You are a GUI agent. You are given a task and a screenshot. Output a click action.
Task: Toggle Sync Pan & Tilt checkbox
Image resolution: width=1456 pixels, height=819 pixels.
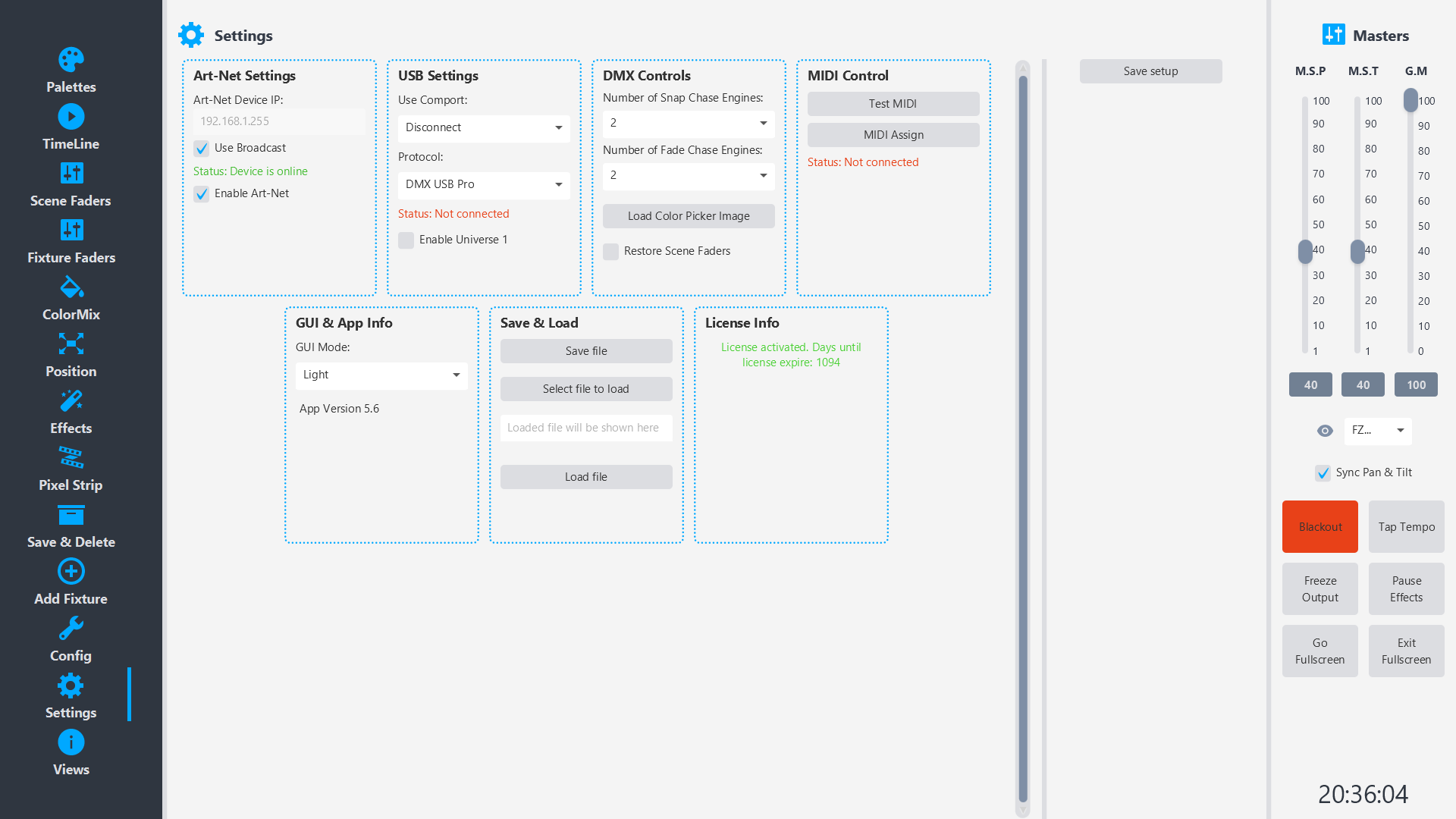point(1323,473)
